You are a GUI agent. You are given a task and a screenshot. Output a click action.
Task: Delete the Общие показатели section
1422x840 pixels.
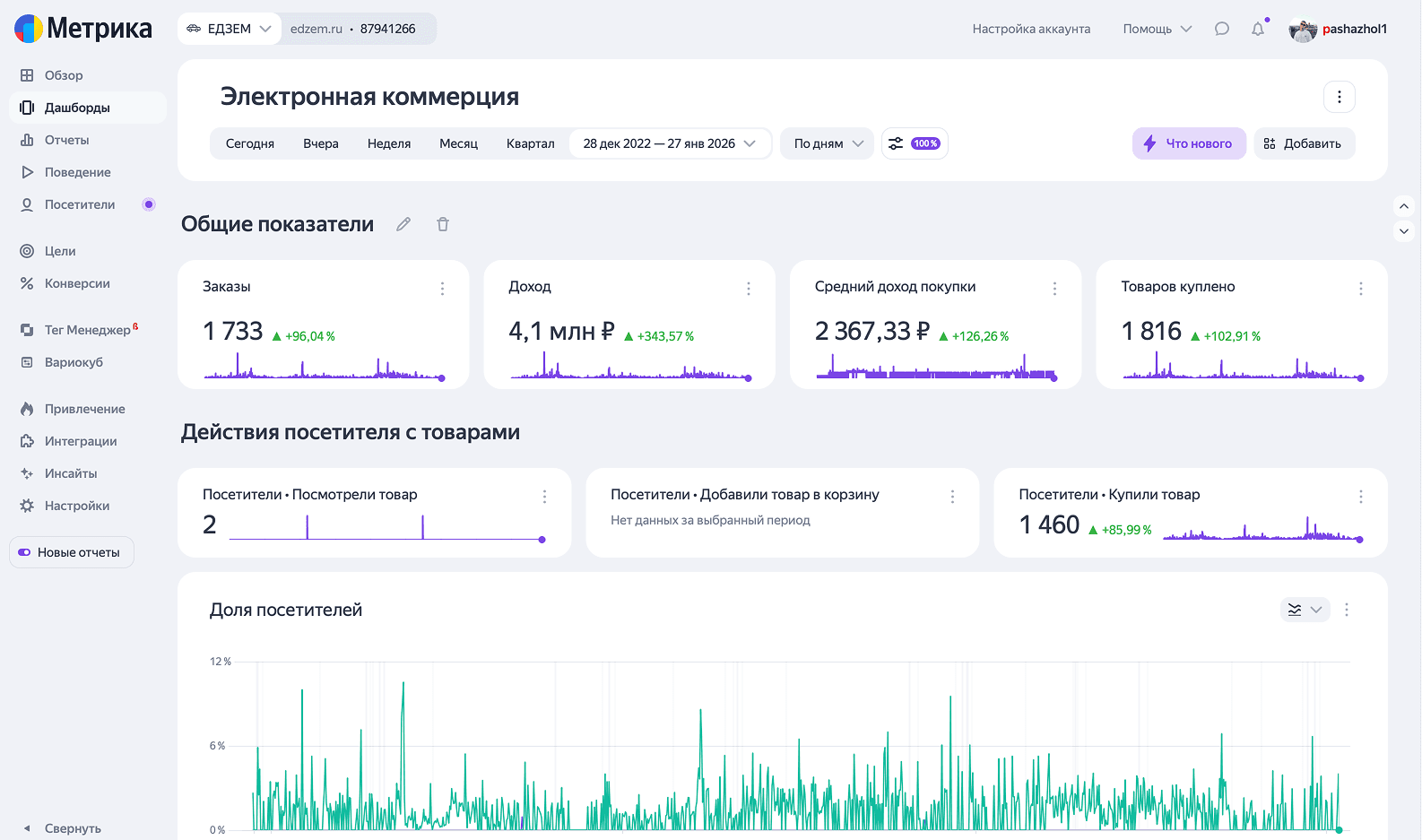443,224
